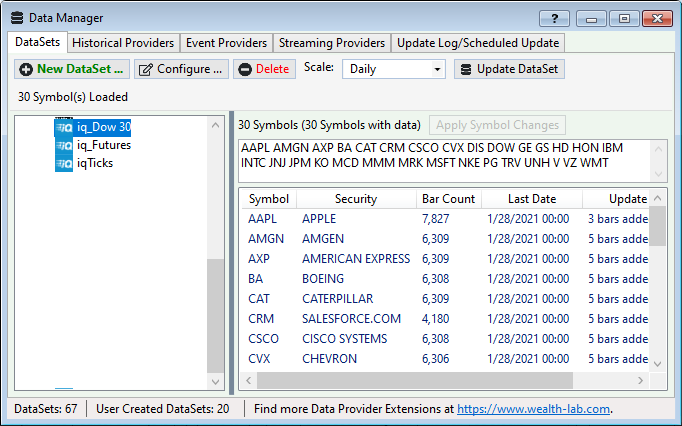The width and height of the screenshot is (682, 426).
Task: Open the Event Providers tab
Action: [x=227, y=43]
